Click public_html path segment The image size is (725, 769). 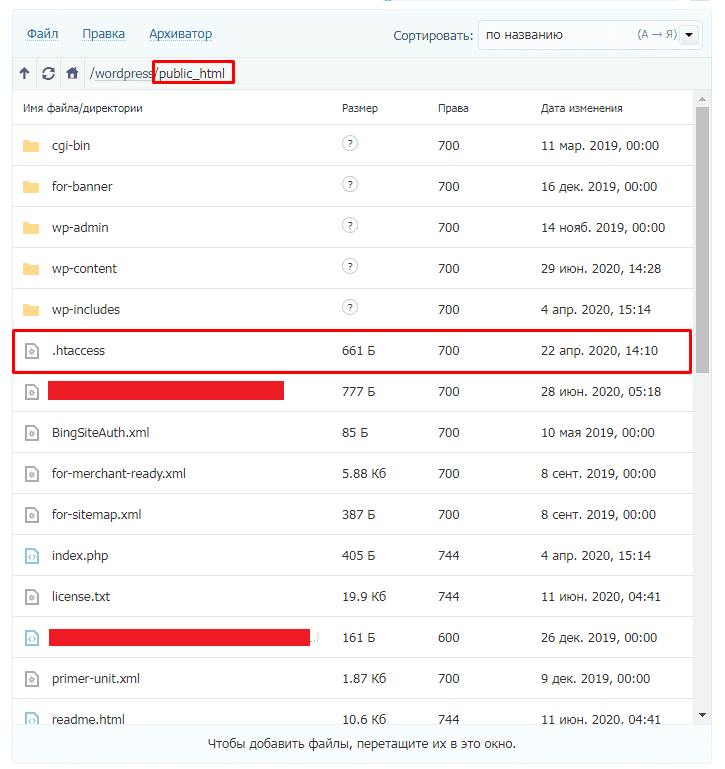192,74
